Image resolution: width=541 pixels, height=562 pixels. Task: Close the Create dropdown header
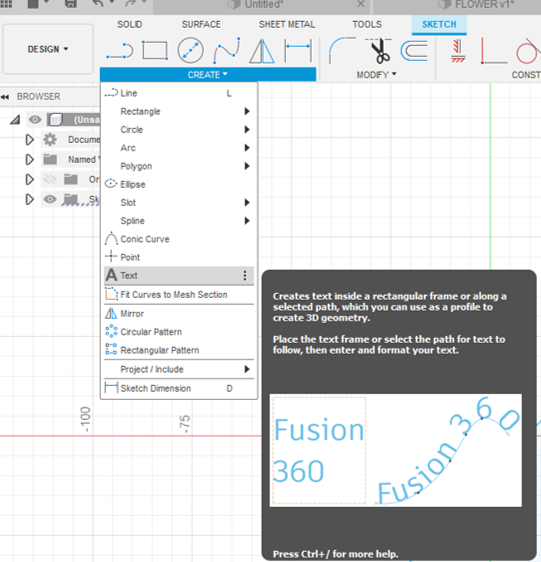coord(208,75)
